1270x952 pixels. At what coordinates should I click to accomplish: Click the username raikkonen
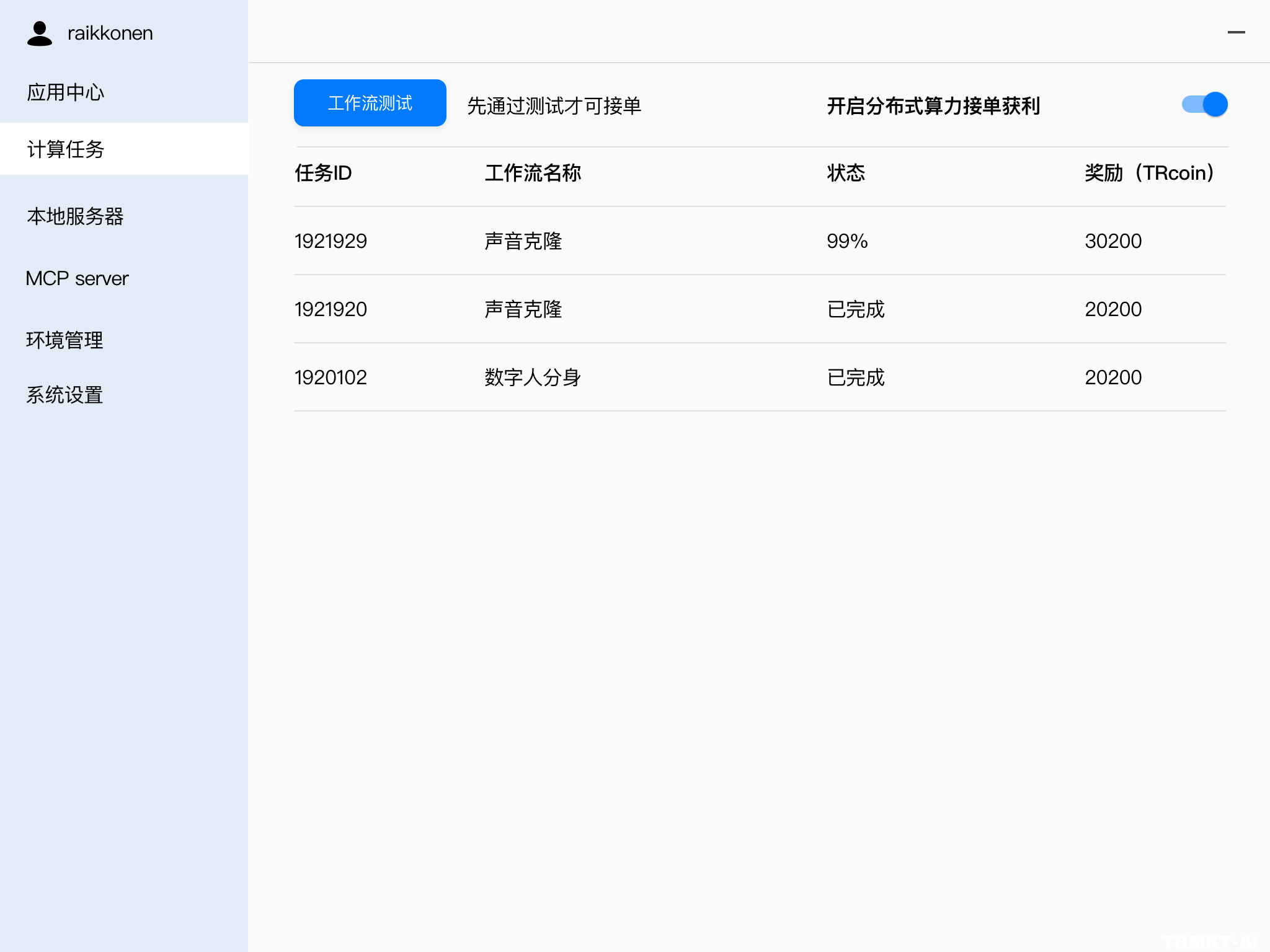coord(109,33)
